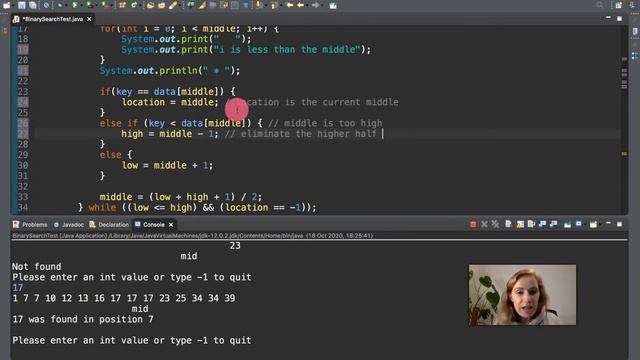640x360 pixels.
Task: Toggle Show Console on standard error
Action: pyautogui.click(x=553, y=224)
